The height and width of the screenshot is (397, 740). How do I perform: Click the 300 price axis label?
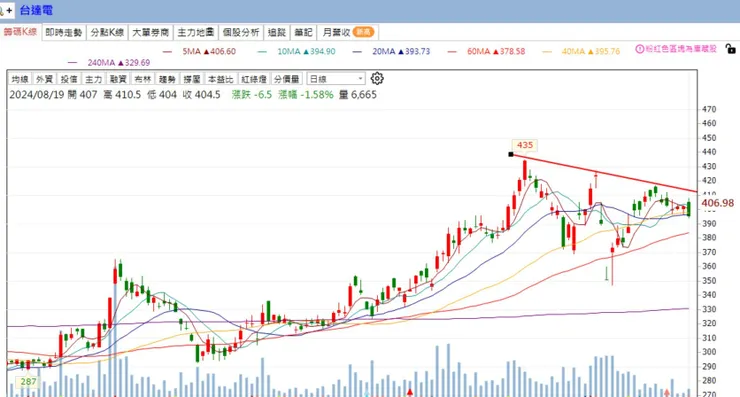(709, 352)
